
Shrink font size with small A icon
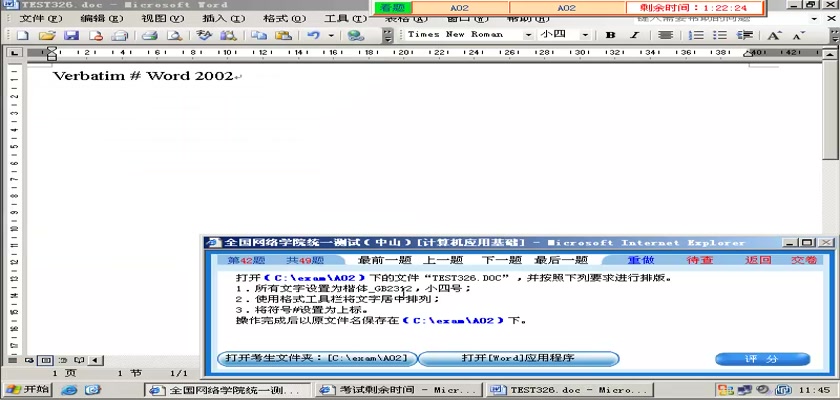[x=799, y=35]
